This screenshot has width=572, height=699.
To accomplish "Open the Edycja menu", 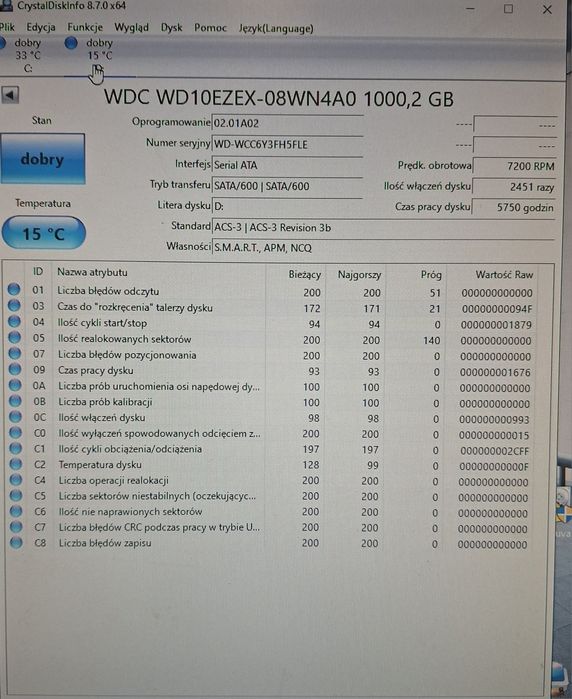I will tap(41, 28).
